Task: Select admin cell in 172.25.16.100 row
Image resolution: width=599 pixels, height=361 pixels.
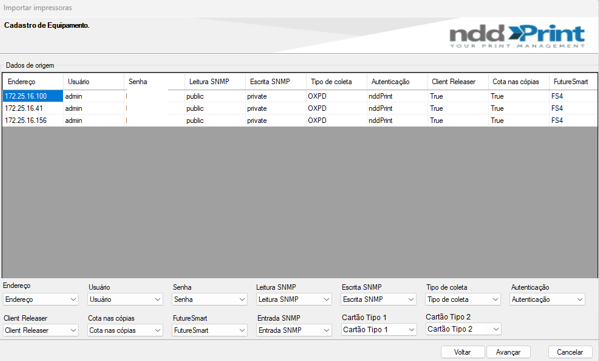Action: [94, 96]
